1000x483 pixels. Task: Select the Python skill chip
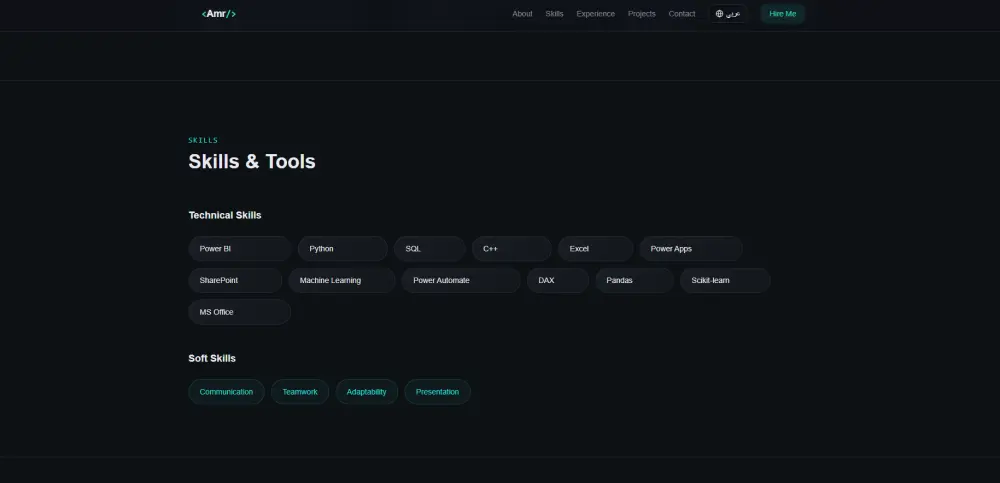coord(342,249)
